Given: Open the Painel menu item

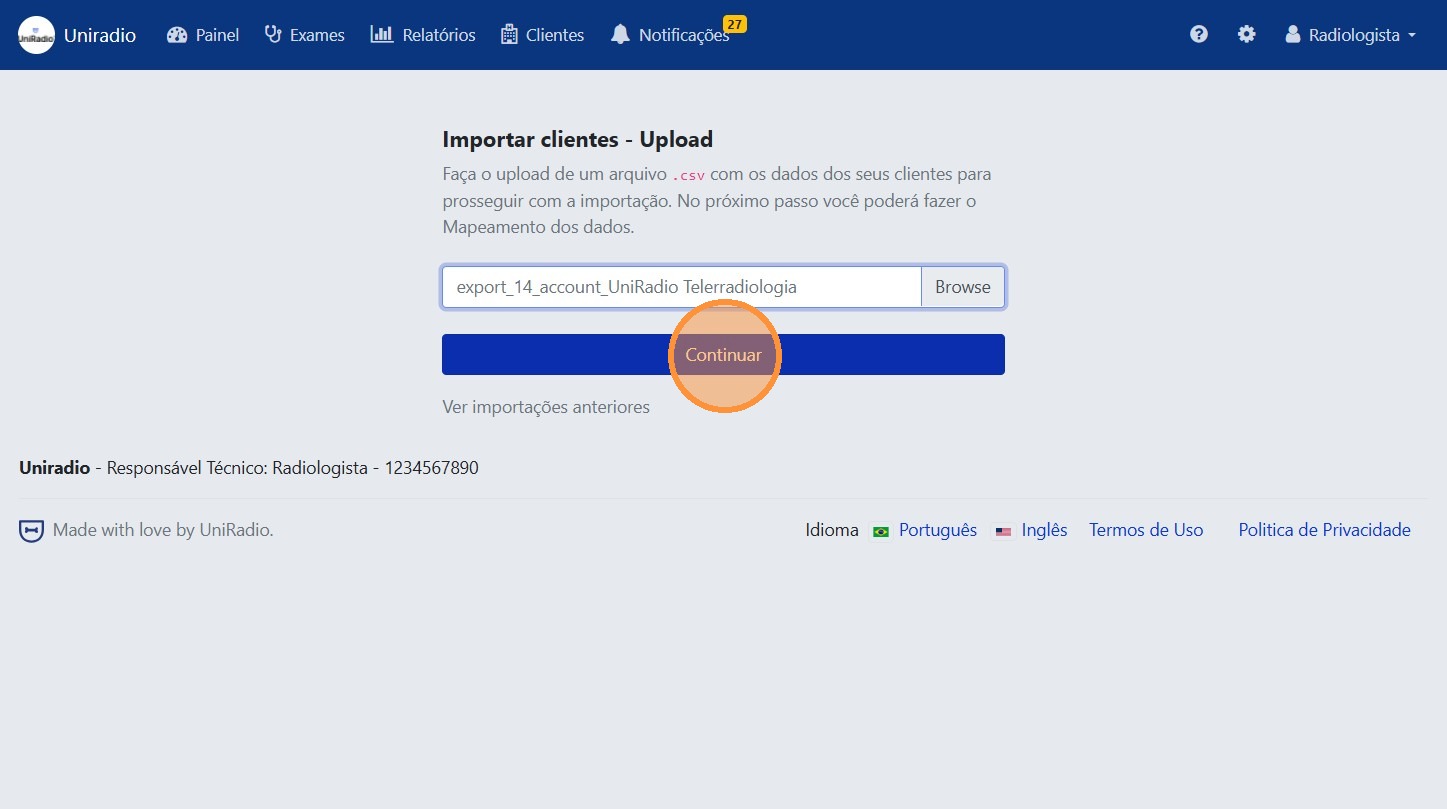Looking at the screenshot, I should (x=203, y=35).
